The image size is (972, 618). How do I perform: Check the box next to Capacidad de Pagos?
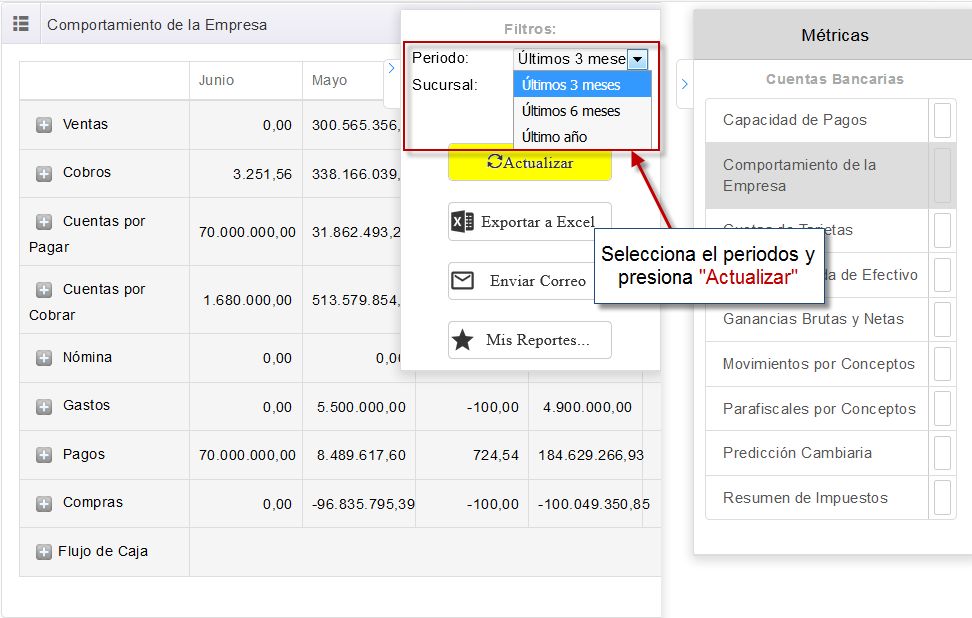pos(941,119)
